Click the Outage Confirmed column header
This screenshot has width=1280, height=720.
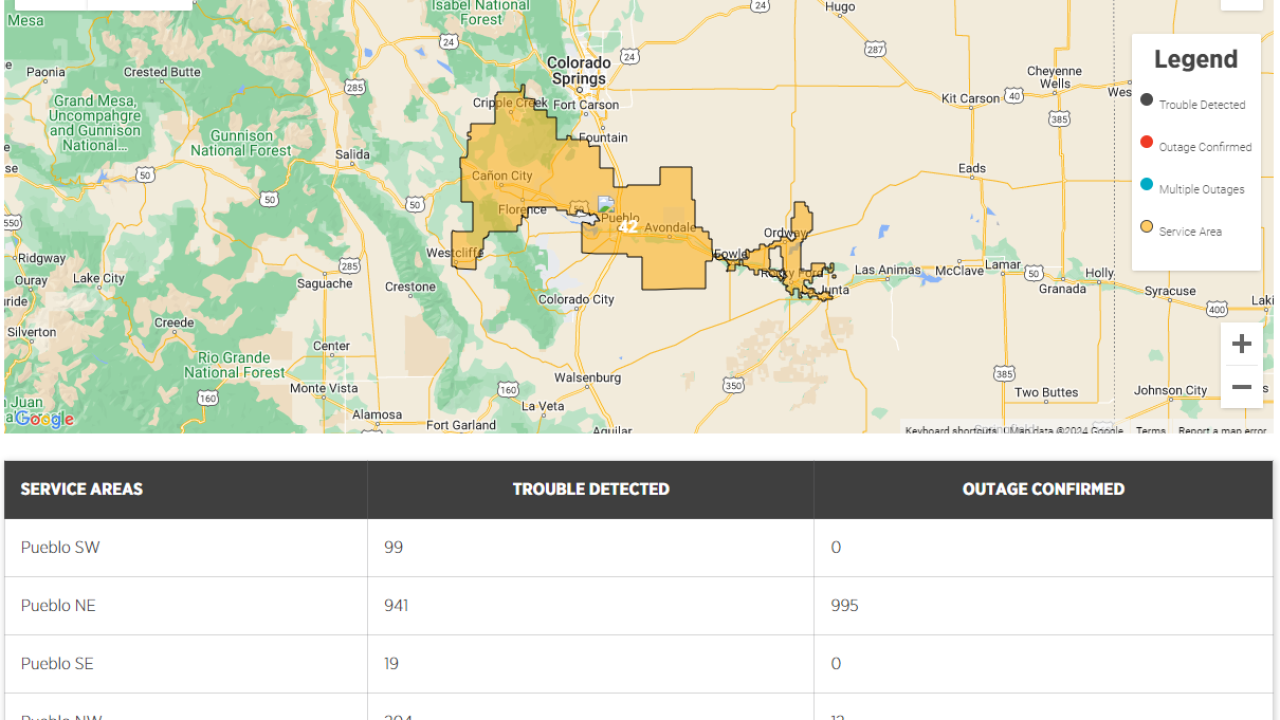coord(1043,489)
